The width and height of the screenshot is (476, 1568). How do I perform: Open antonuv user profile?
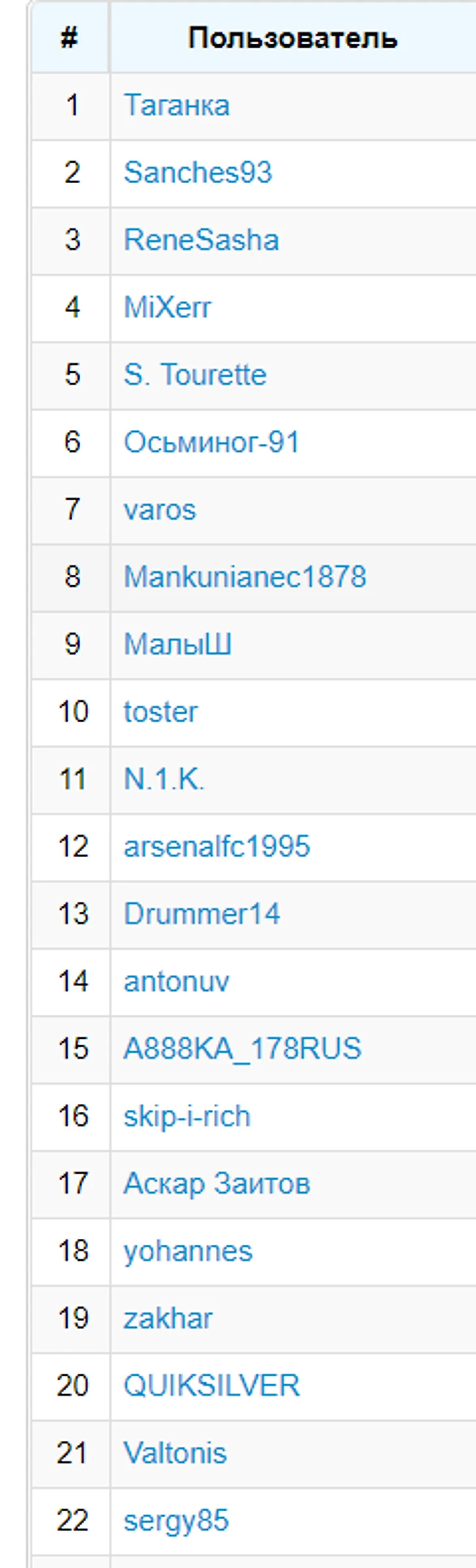(176, 981)
